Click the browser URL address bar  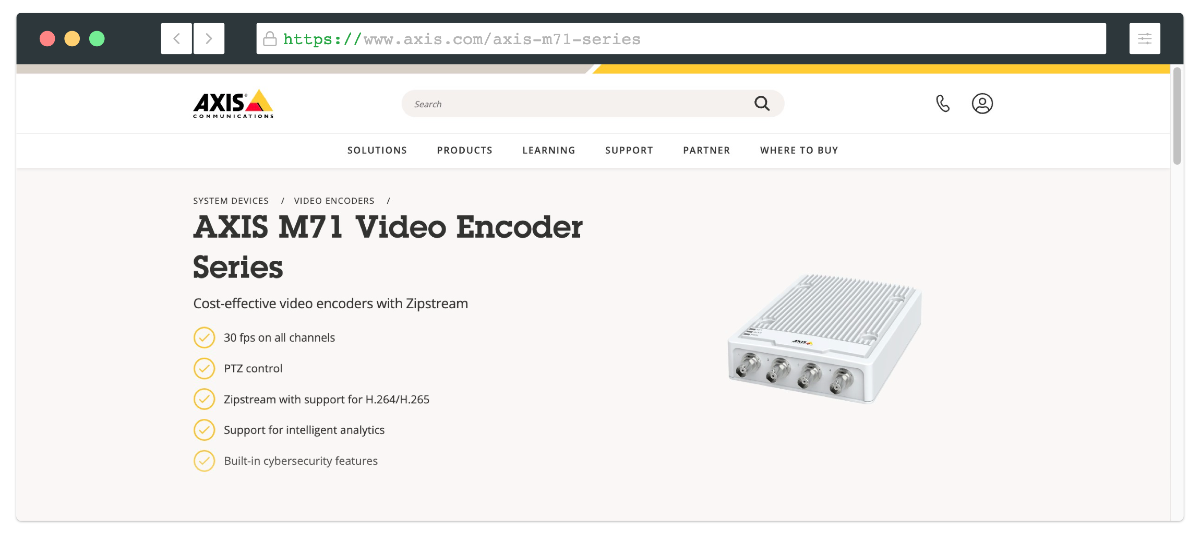[x=681, y=39]
